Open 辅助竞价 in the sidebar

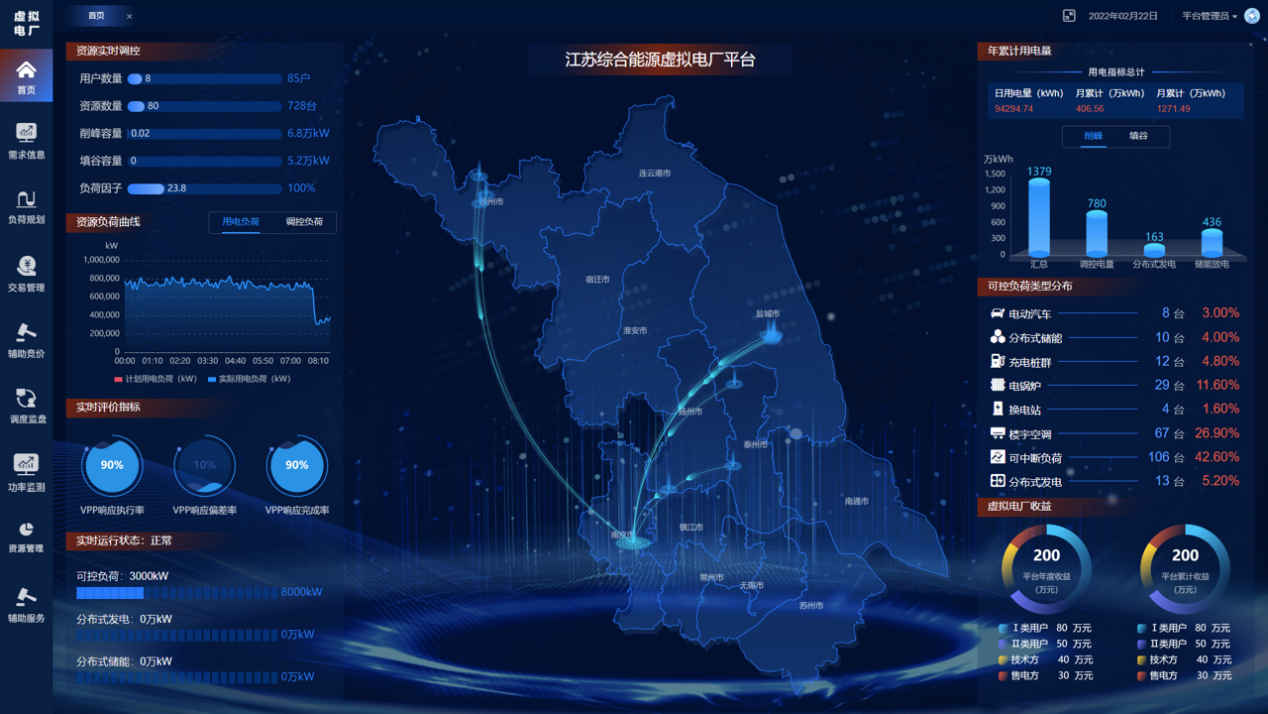tap(26, 339)
